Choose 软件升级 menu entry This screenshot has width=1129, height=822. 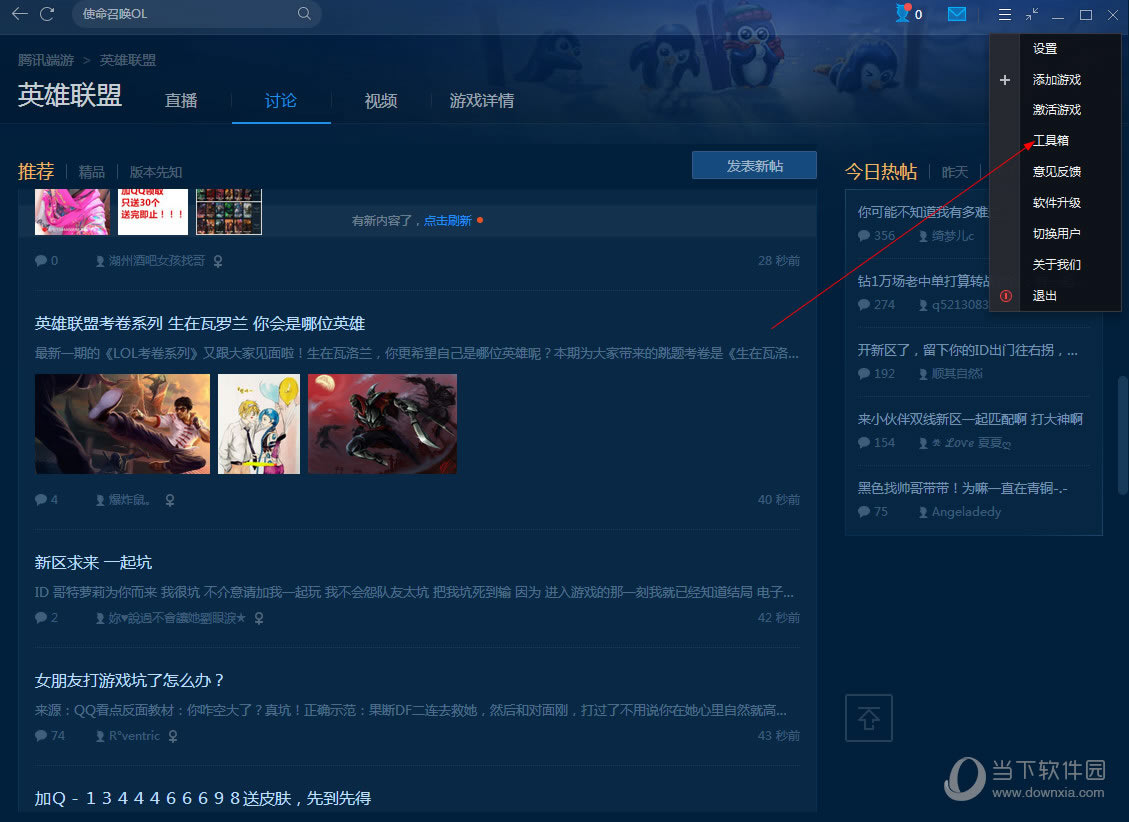click(1056, 203)
